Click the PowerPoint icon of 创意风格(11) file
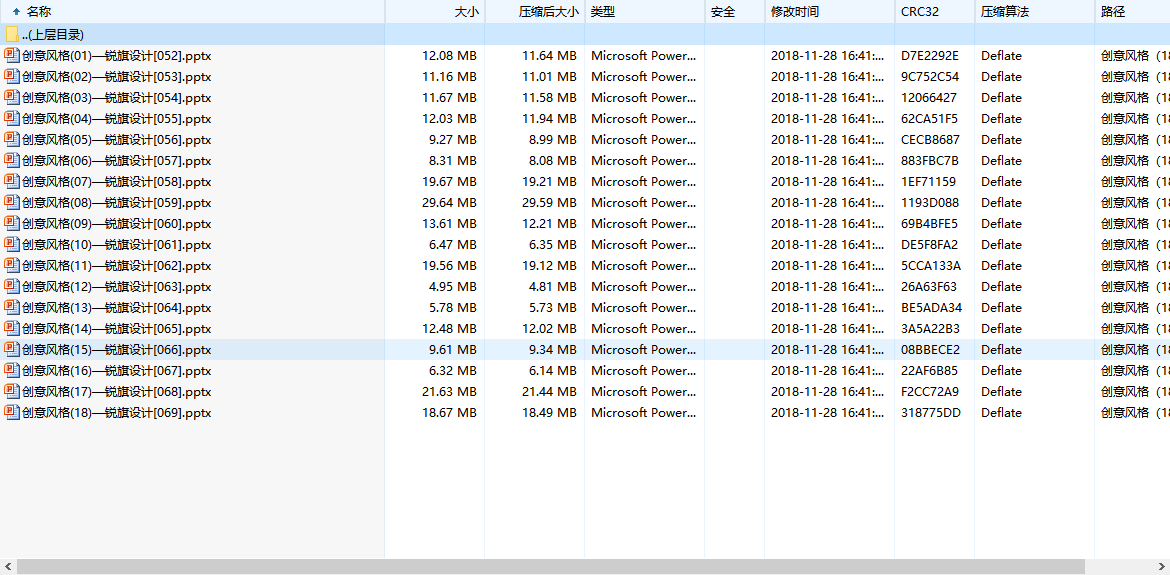Image resolution: width=1170 pixels, height=575 pixels. [x=12, y=265]
